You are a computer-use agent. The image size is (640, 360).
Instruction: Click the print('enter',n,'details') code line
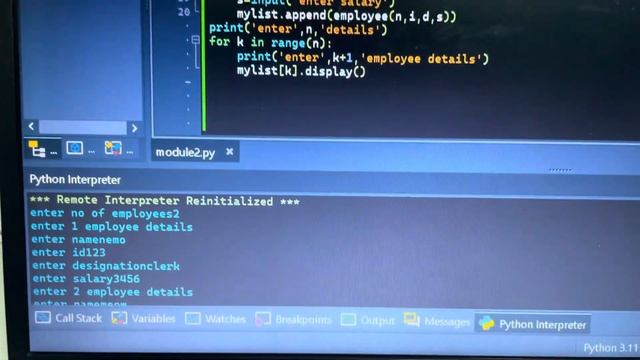click(x=298, y=29)
